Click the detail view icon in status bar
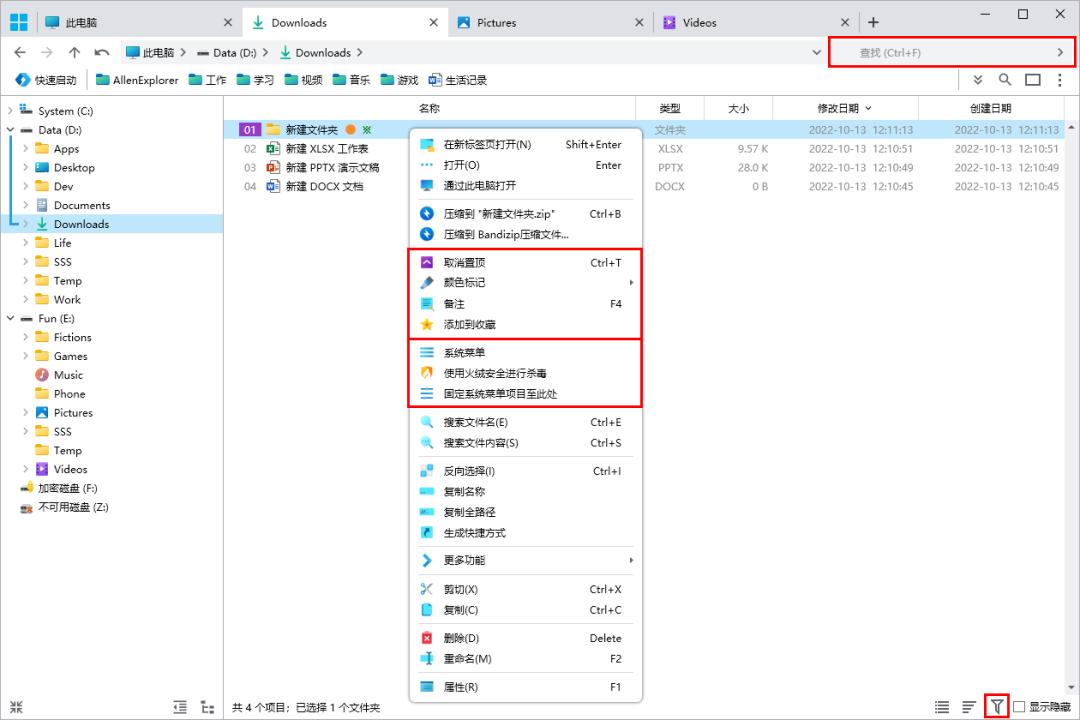1080x720 pixels. point(941,706)
